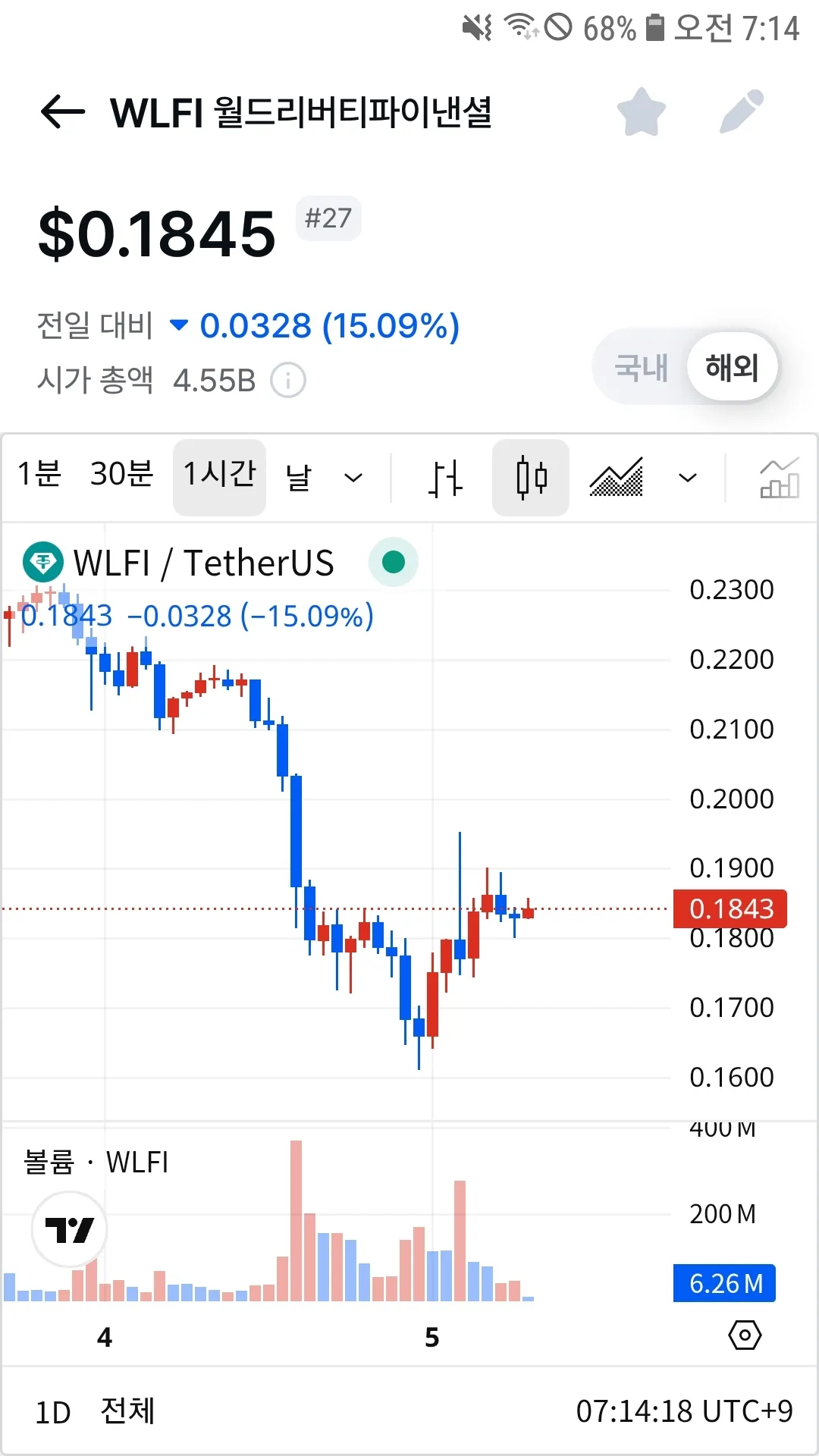This screenshot has height=1456, width=819.
Task: Open the indicators chart icon
Action: pos(780,478)
